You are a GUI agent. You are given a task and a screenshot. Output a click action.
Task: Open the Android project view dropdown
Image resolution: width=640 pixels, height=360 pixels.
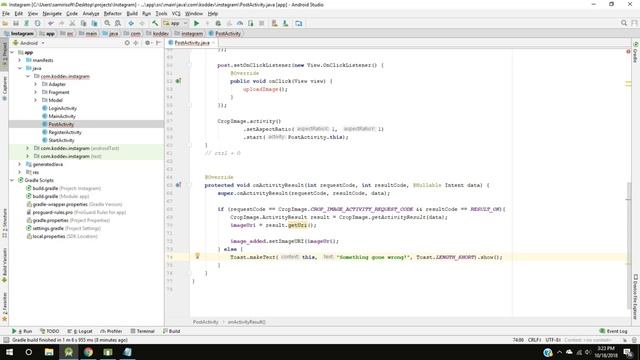click(29, 43)
